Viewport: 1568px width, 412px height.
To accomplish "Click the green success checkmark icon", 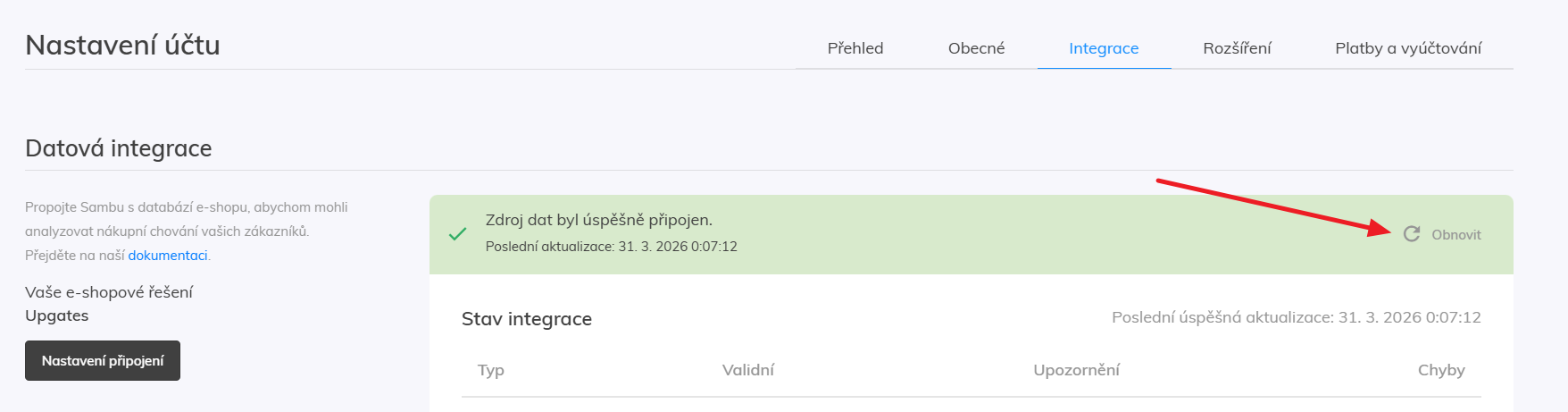I will 458,234.
